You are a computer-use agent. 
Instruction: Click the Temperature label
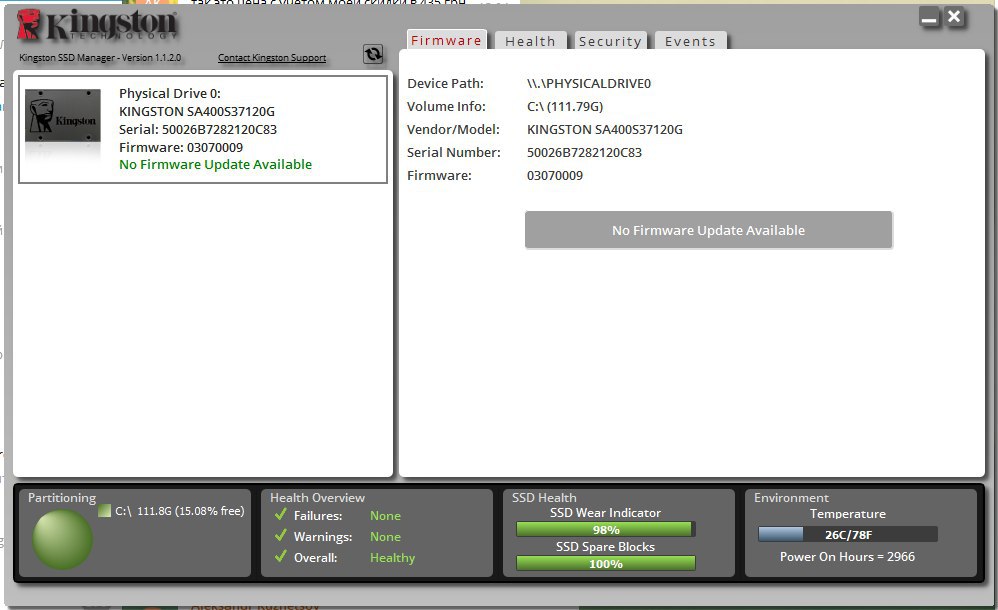click(847, 513)
